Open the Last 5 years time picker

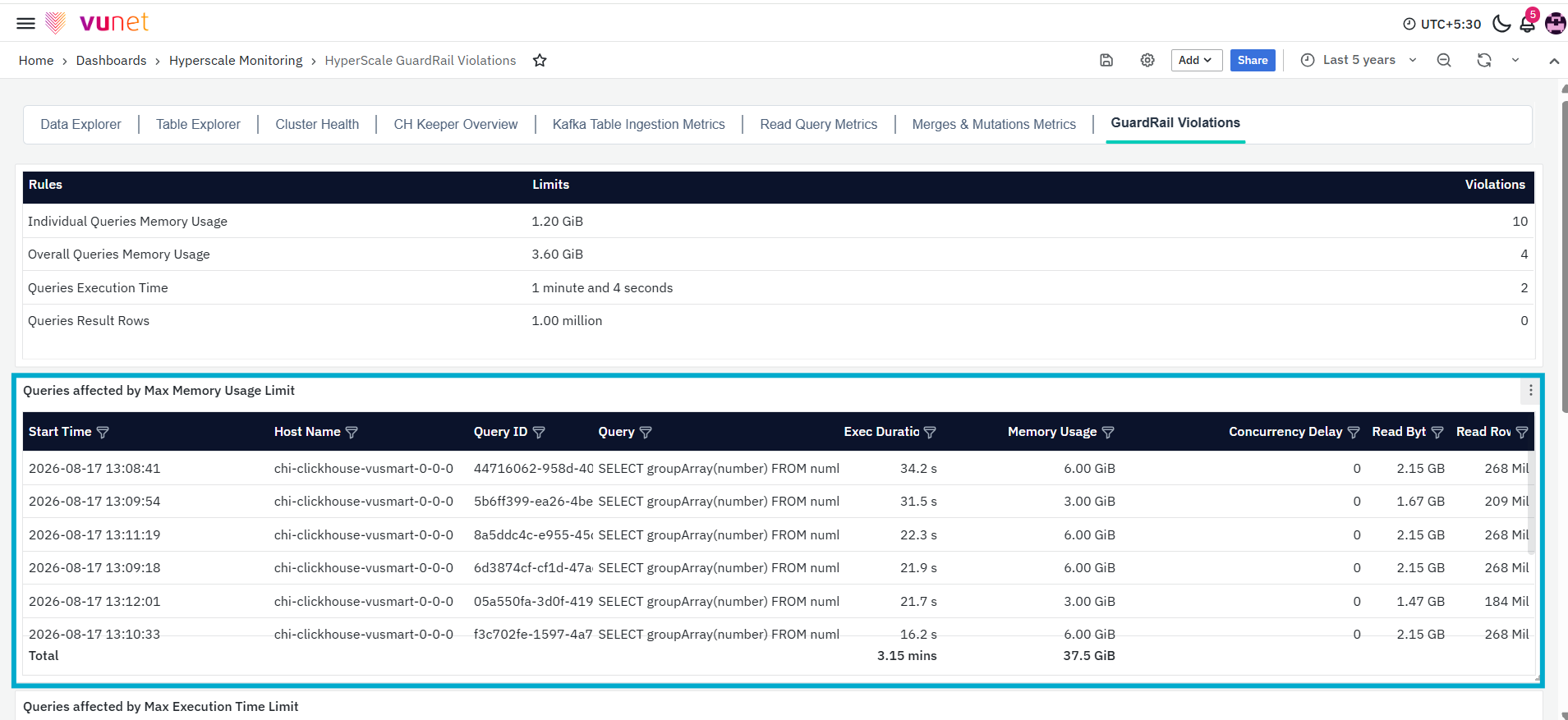(x=1359, y=60)
